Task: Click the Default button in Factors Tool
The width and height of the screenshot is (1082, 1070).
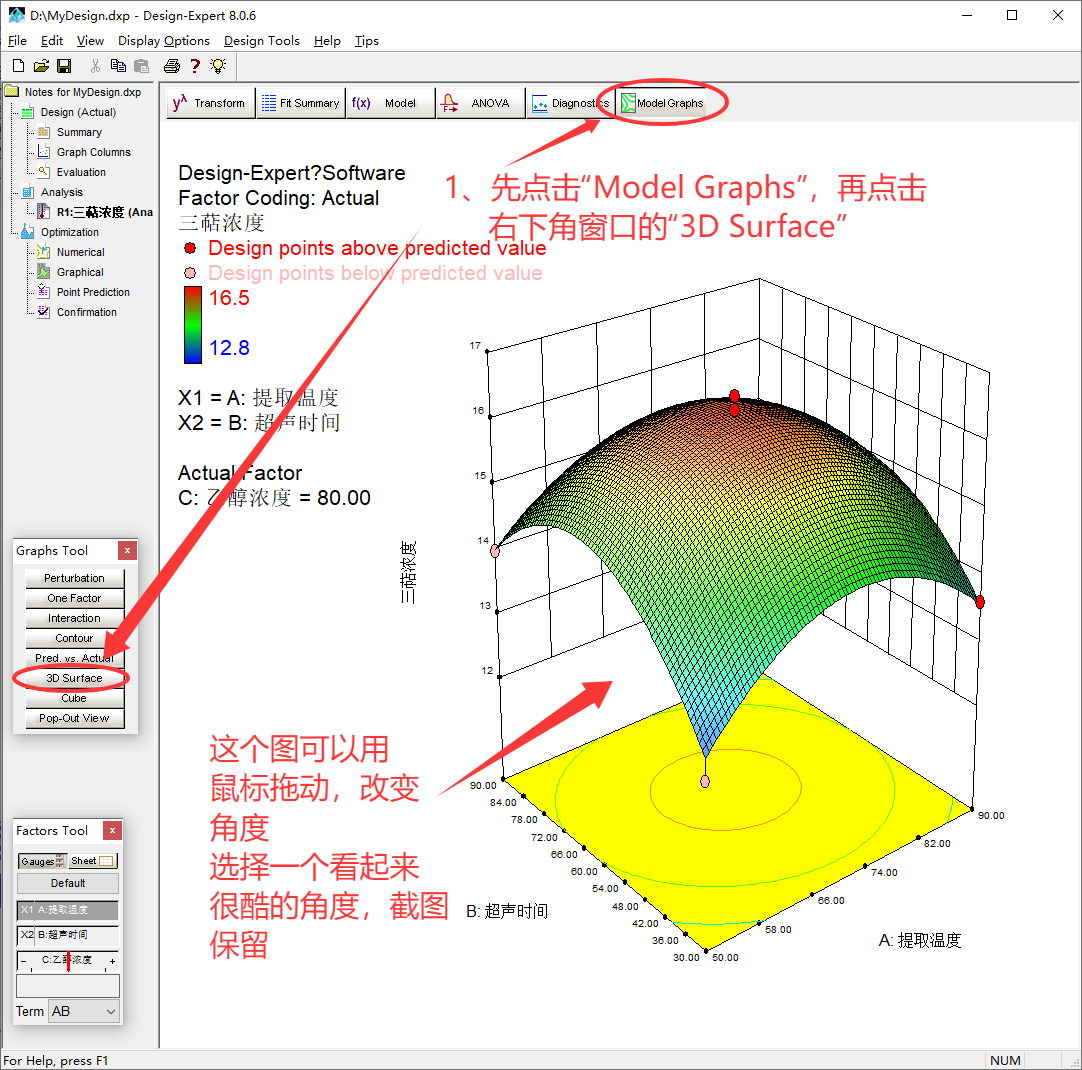Action: pyautogui.click(x=68, y=883)
